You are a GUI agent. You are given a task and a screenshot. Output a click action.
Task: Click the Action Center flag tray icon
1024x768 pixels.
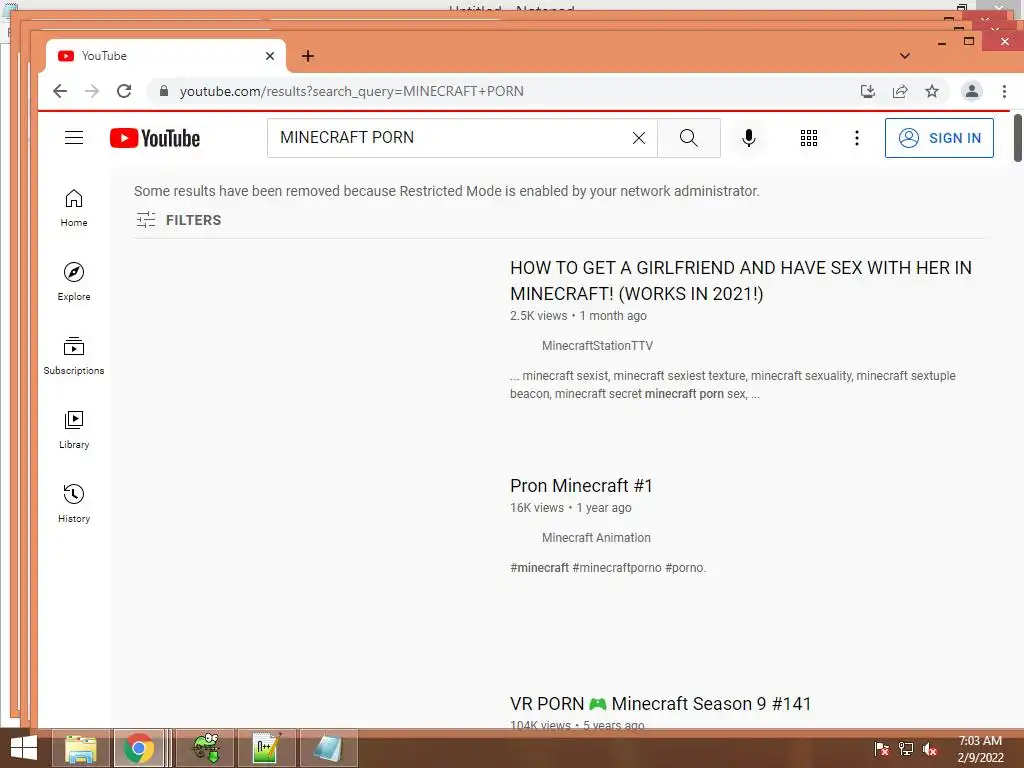point(881,749)
